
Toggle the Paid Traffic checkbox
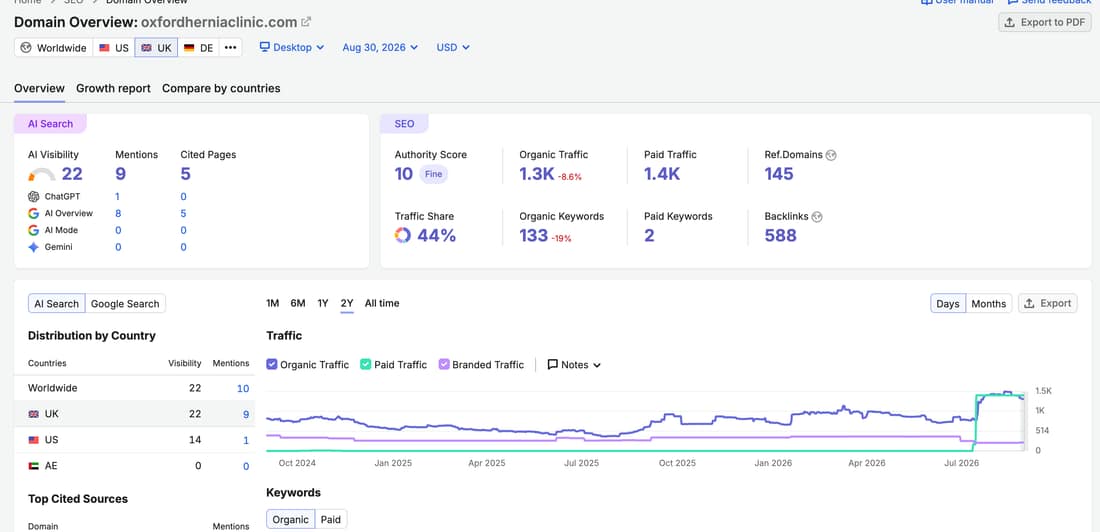(365, 364)
